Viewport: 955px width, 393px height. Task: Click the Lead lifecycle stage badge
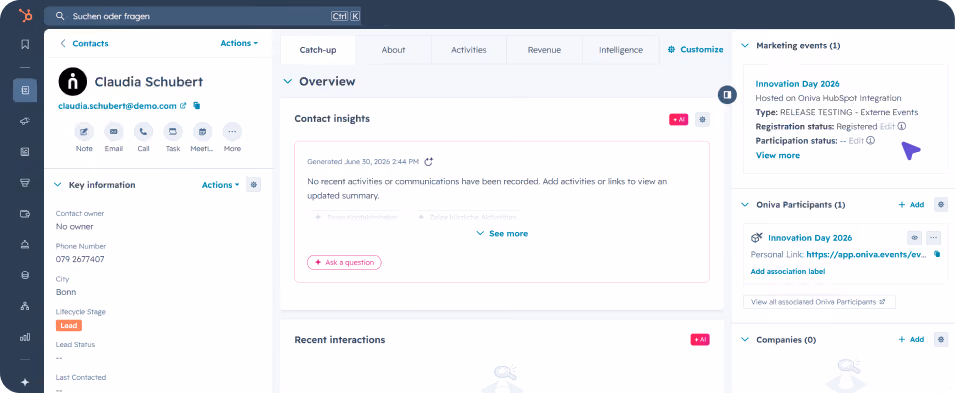[x=69, y=325]
